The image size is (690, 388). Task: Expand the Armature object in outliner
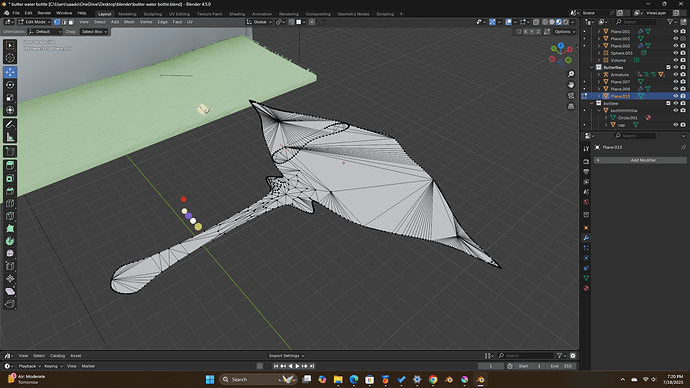click(x=598, y=75)
